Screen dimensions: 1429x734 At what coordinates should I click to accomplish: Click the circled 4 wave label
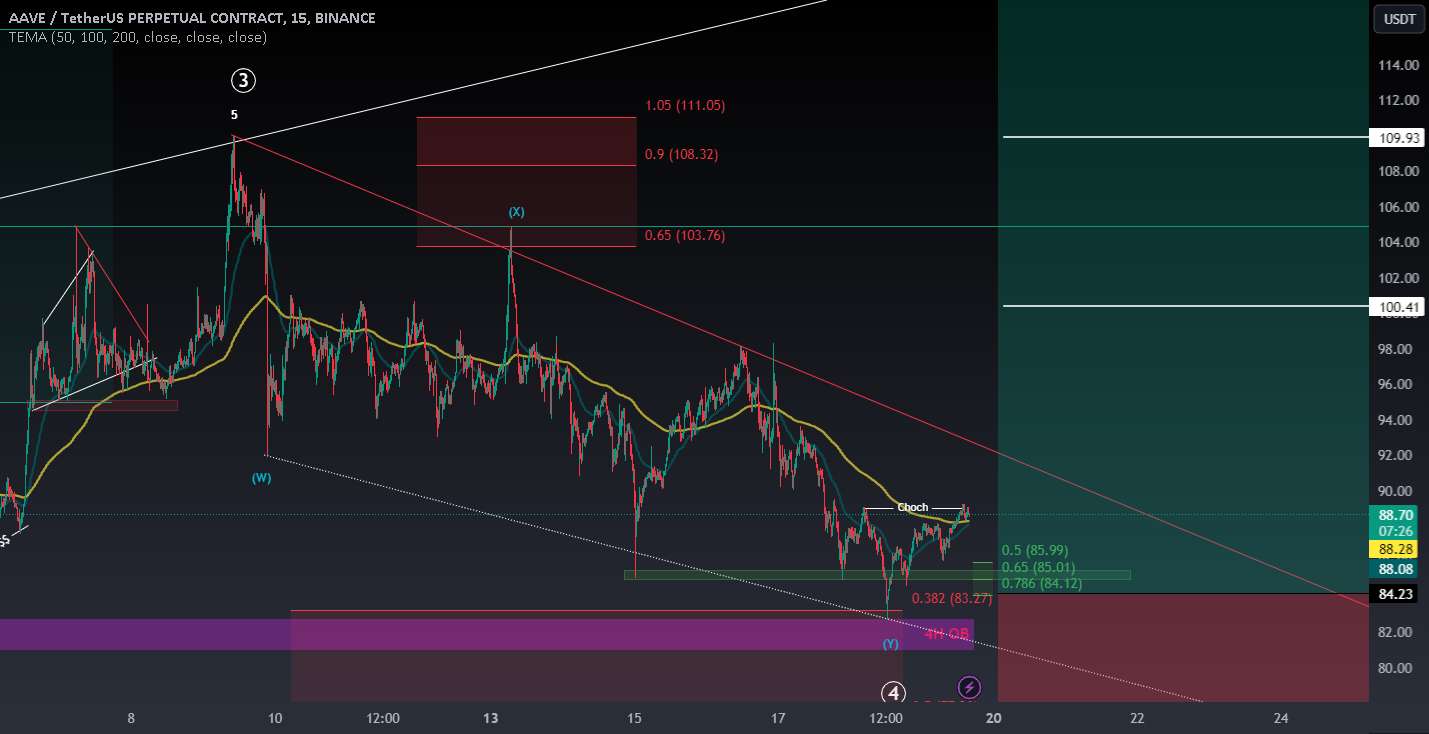point(893,692)
